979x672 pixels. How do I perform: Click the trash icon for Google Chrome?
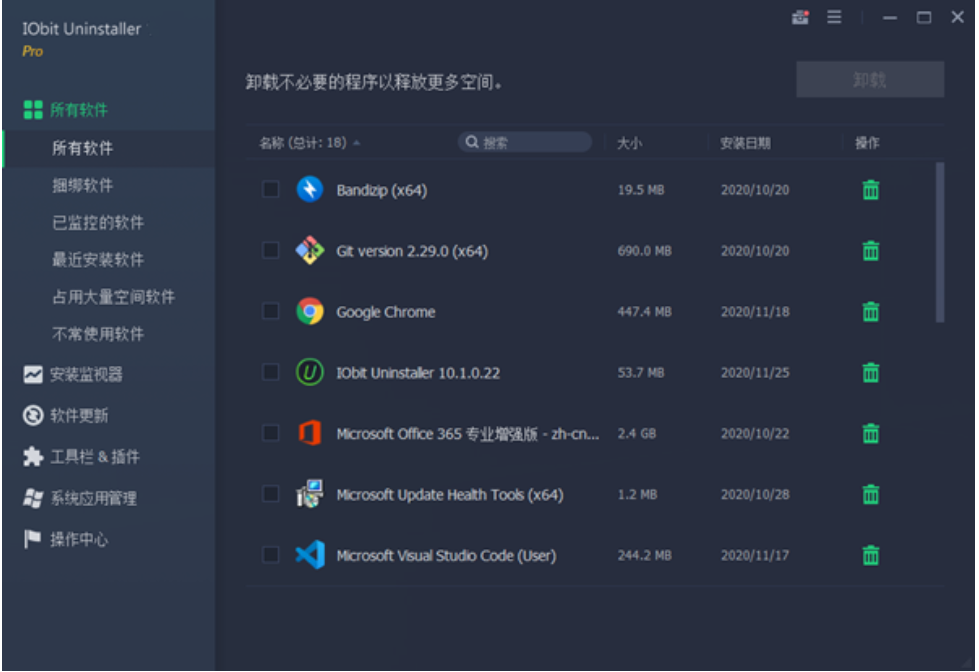pos(870,312)
